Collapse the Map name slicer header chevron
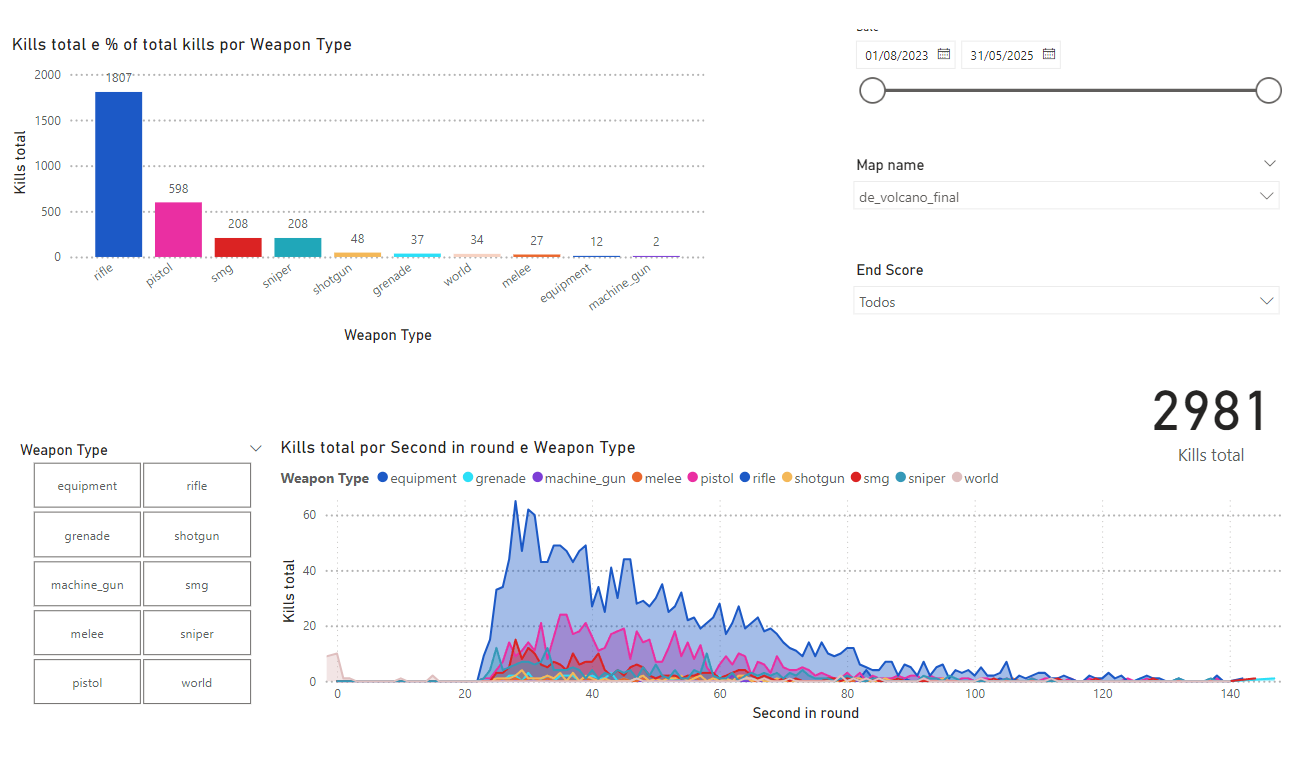 click(1270, 164)
